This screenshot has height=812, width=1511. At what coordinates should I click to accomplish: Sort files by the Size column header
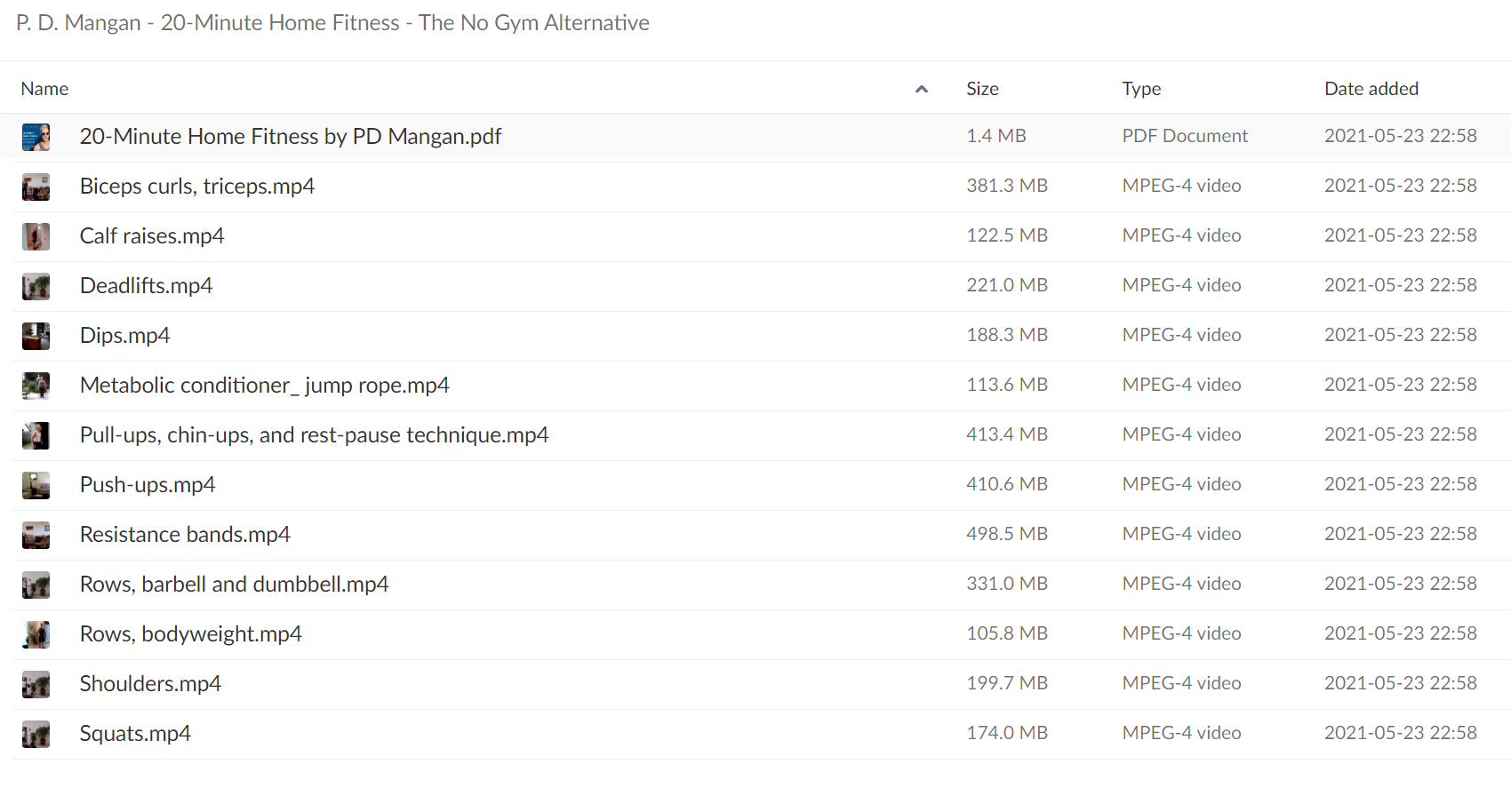click(x=982, y=89)
